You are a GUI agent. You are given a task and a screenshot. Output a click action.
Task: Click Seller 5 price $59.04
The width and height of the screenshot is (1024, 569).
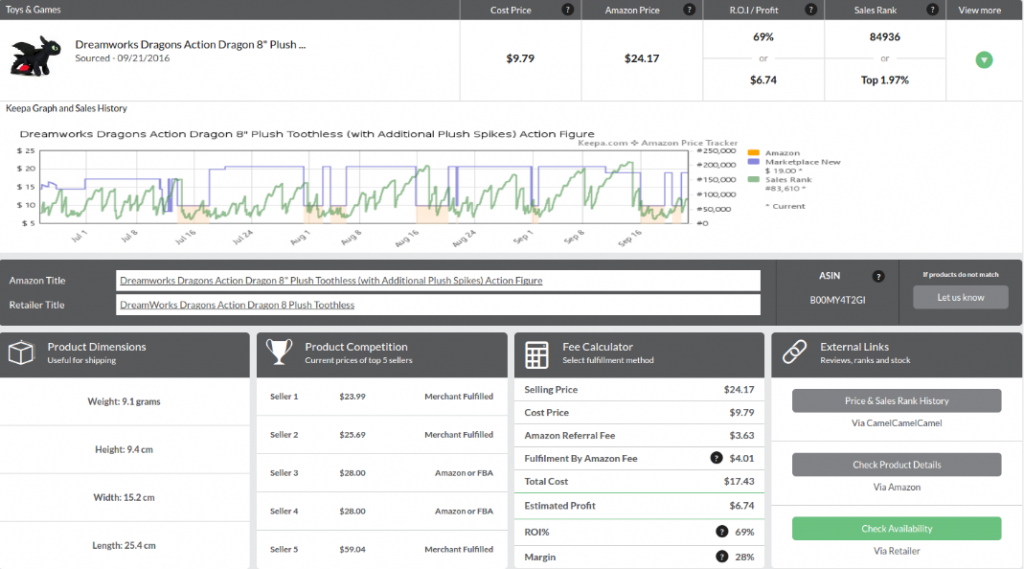point(352,549)
